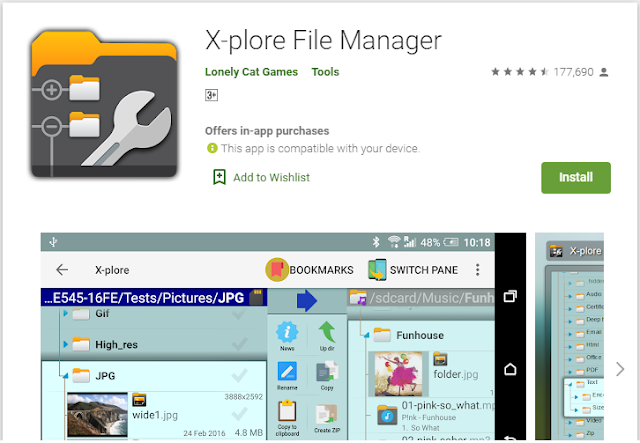Click the 177,690 reviews count
640x443 pixels.
573,72
